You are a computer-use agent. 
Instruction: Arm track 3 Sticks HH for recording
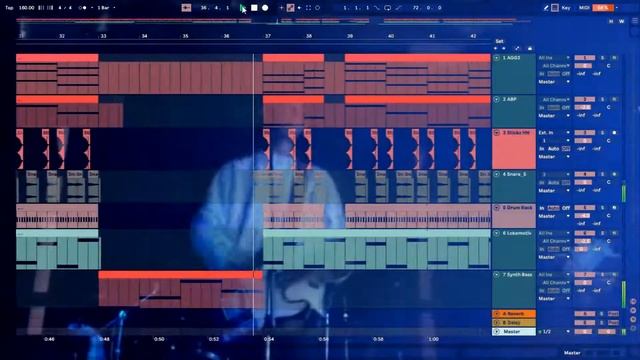pyautogui.click(x=614, y=133)
